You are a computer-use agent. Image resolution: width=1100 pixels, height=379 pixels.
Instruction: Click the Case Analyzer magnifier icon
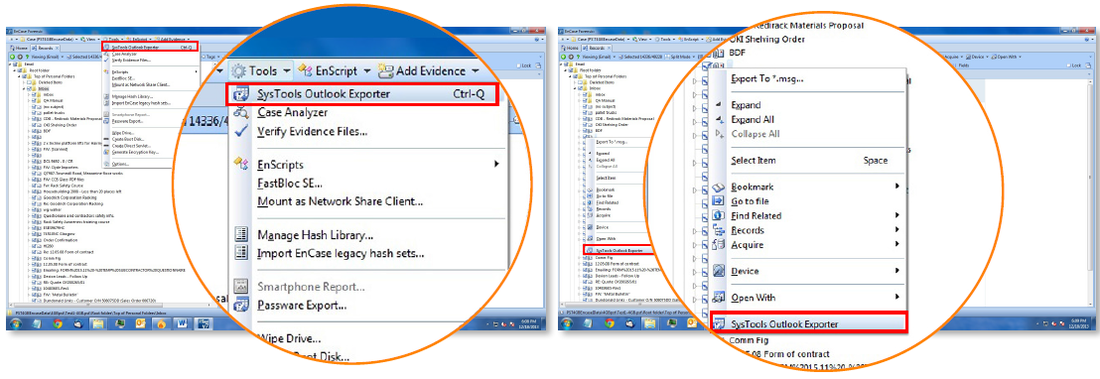click(x=241, y=113)
